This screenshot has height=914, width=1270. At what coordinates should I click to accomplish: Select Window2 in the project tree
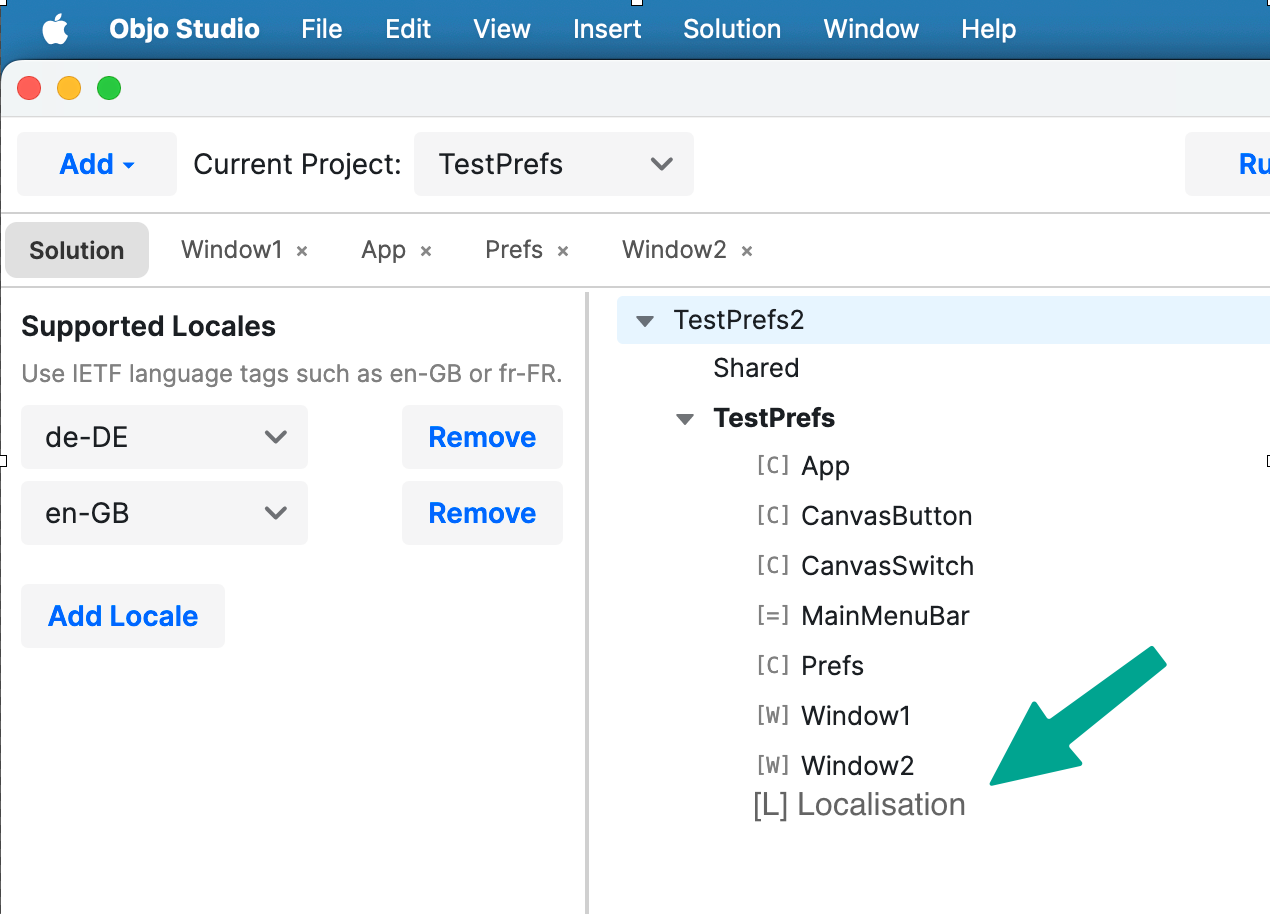coord(858,766)
